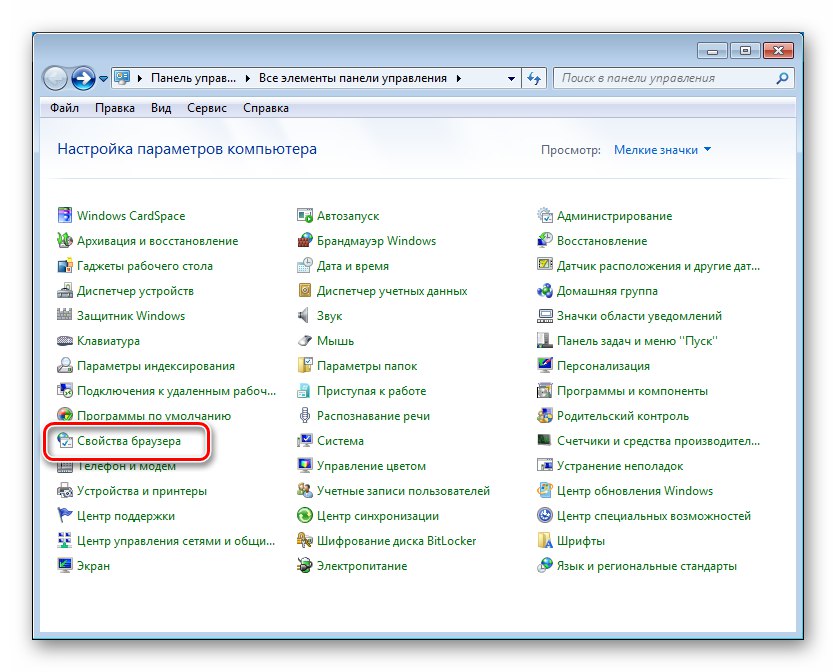Click the Клавиатура icon
Image resolution: width=836 pixels, height=672 pixels.
pyautogui.click(x=65, y=340)
